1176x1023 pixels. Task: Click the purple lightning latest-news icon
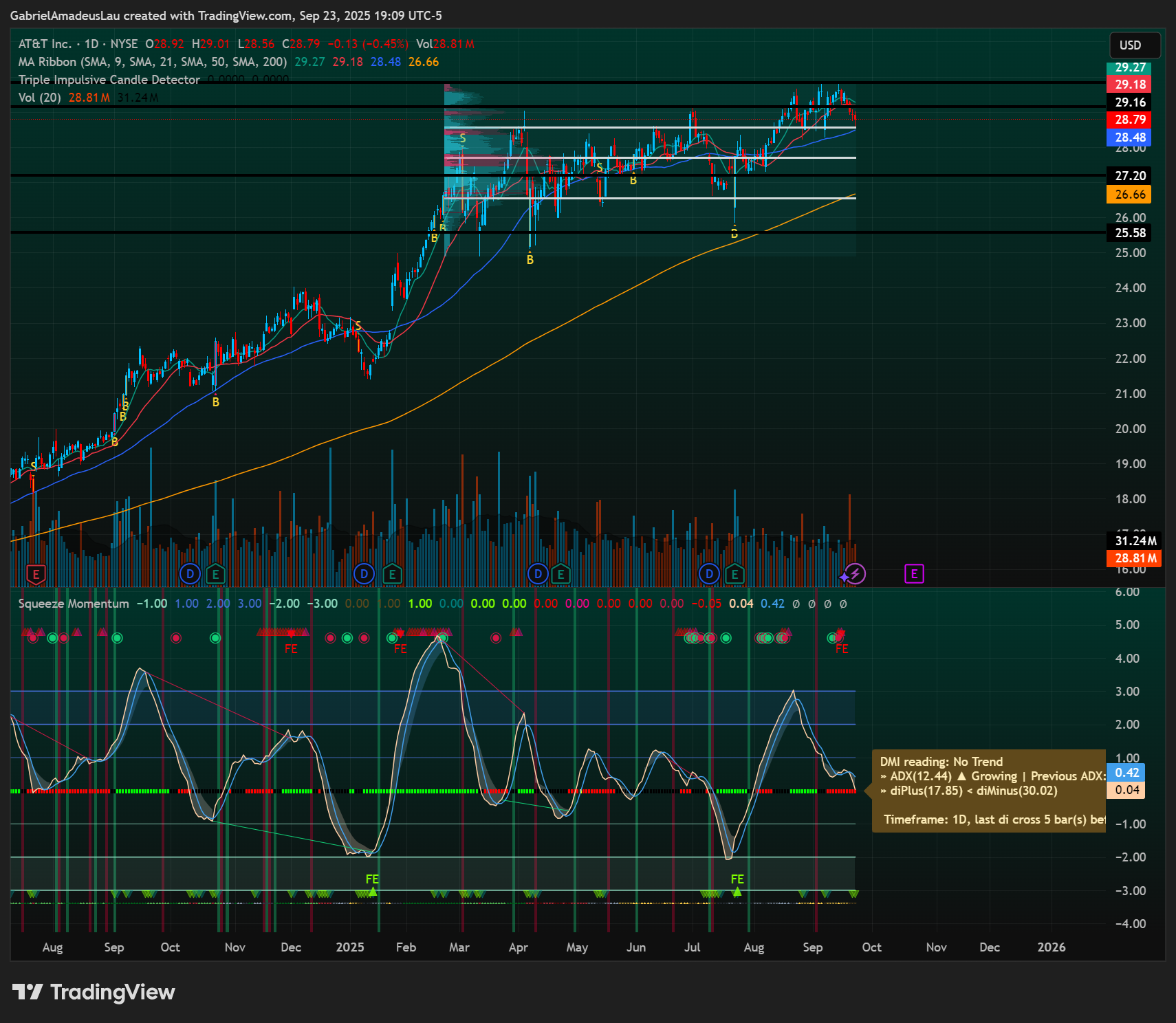coord(855,573)
